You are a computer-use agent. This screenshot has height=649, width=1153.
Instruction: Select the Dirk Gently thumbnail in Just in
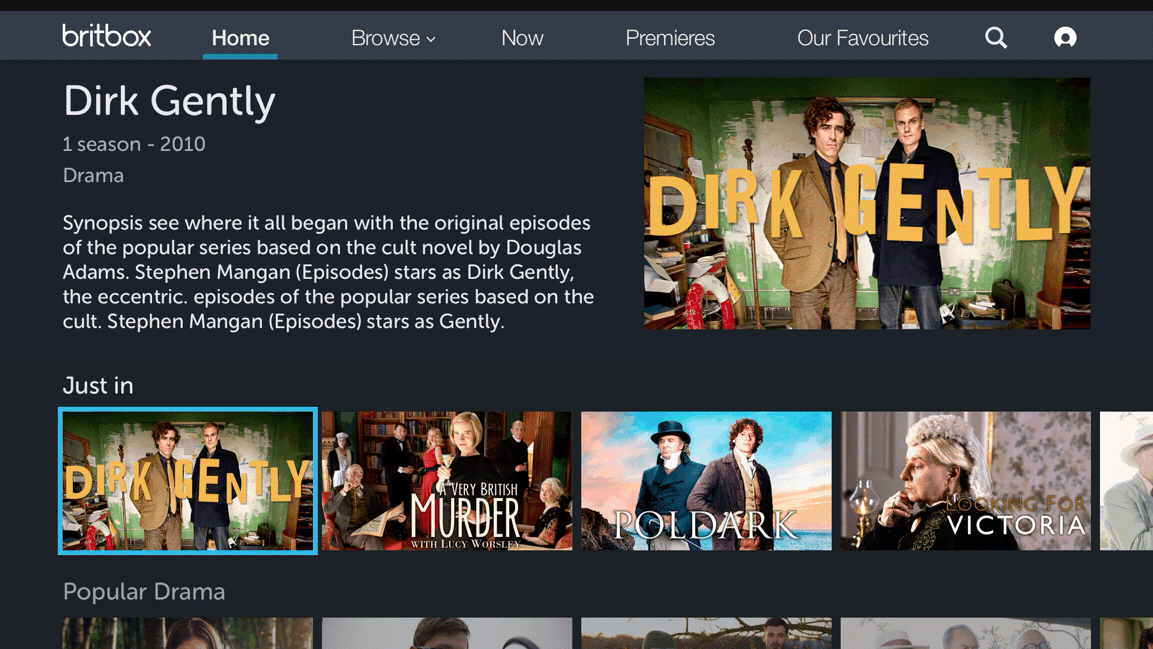tap(188, 481)
